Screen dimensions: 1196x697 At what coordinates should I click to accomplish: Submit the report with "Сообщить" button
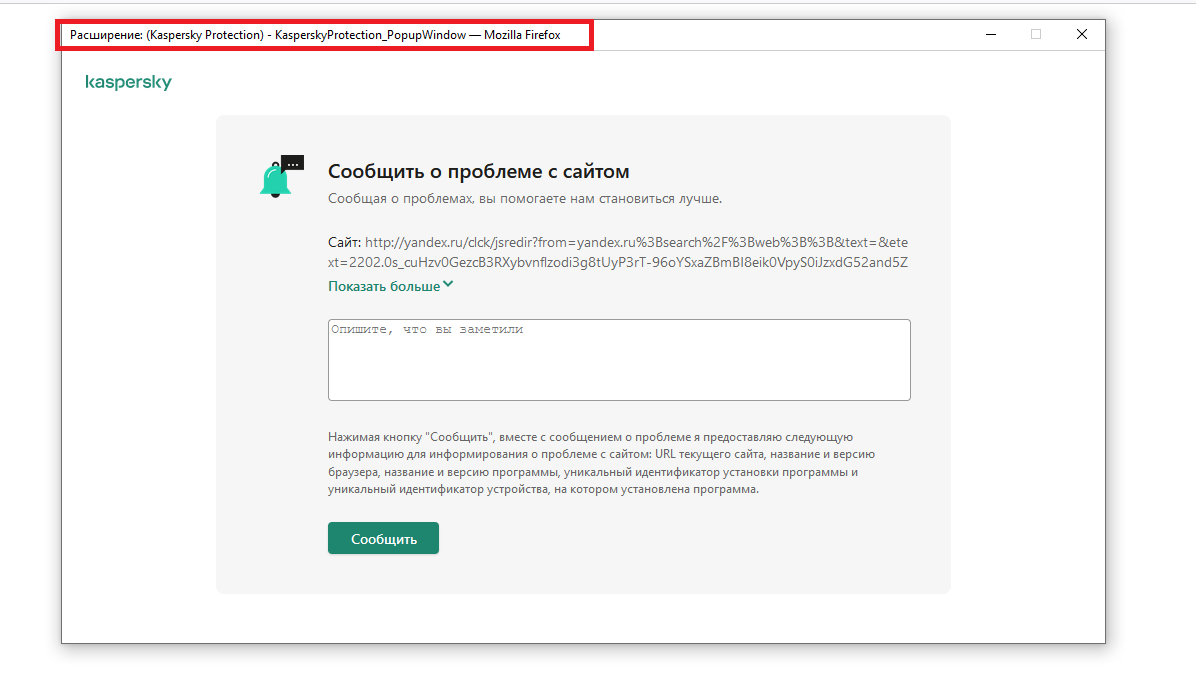[x=384, y=538]
